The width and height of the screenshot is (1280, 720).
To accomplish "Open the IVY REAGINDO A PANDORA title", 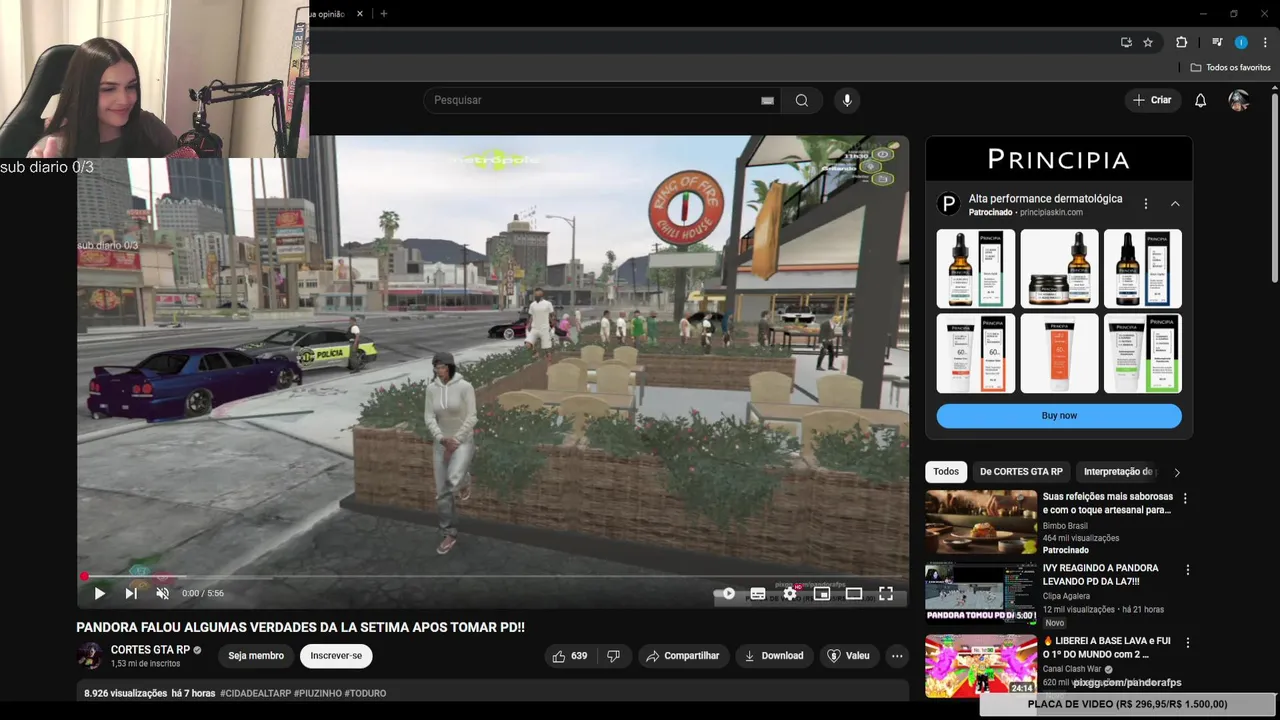I will [x=1101, y=574].
